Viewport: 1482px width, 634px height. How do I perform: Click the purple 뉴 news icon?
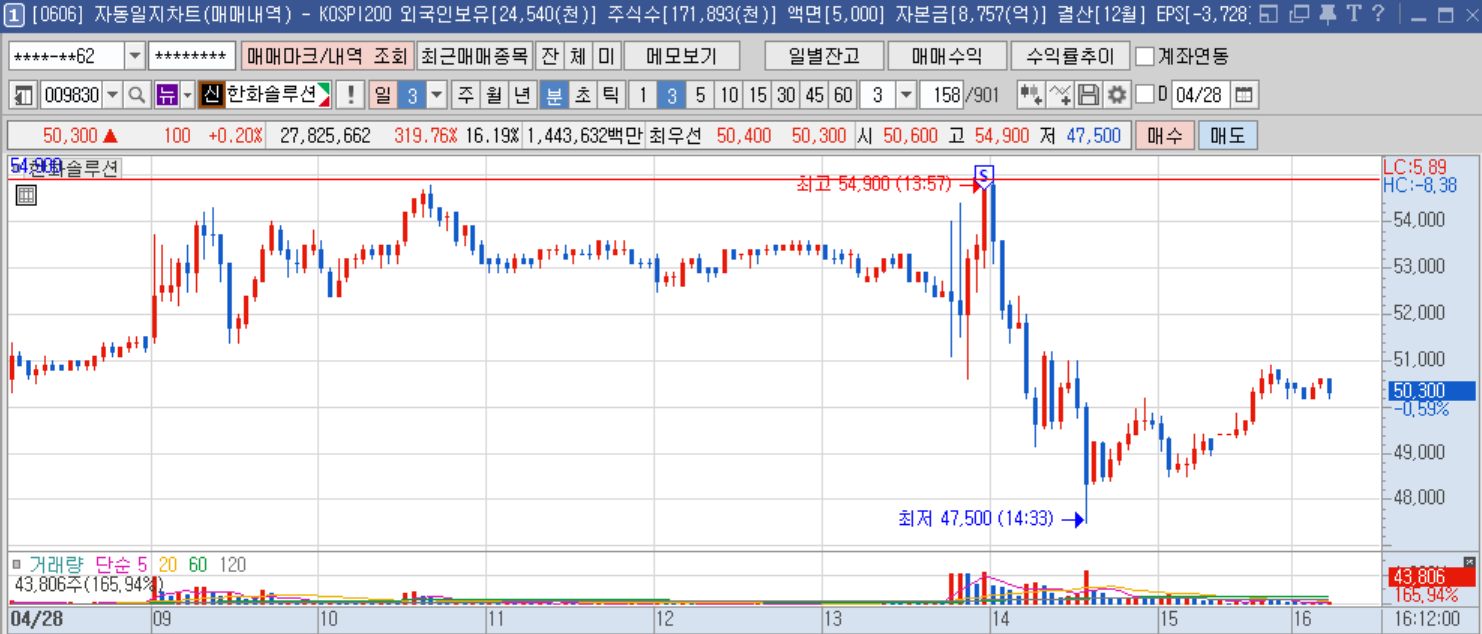click(166, 95)
